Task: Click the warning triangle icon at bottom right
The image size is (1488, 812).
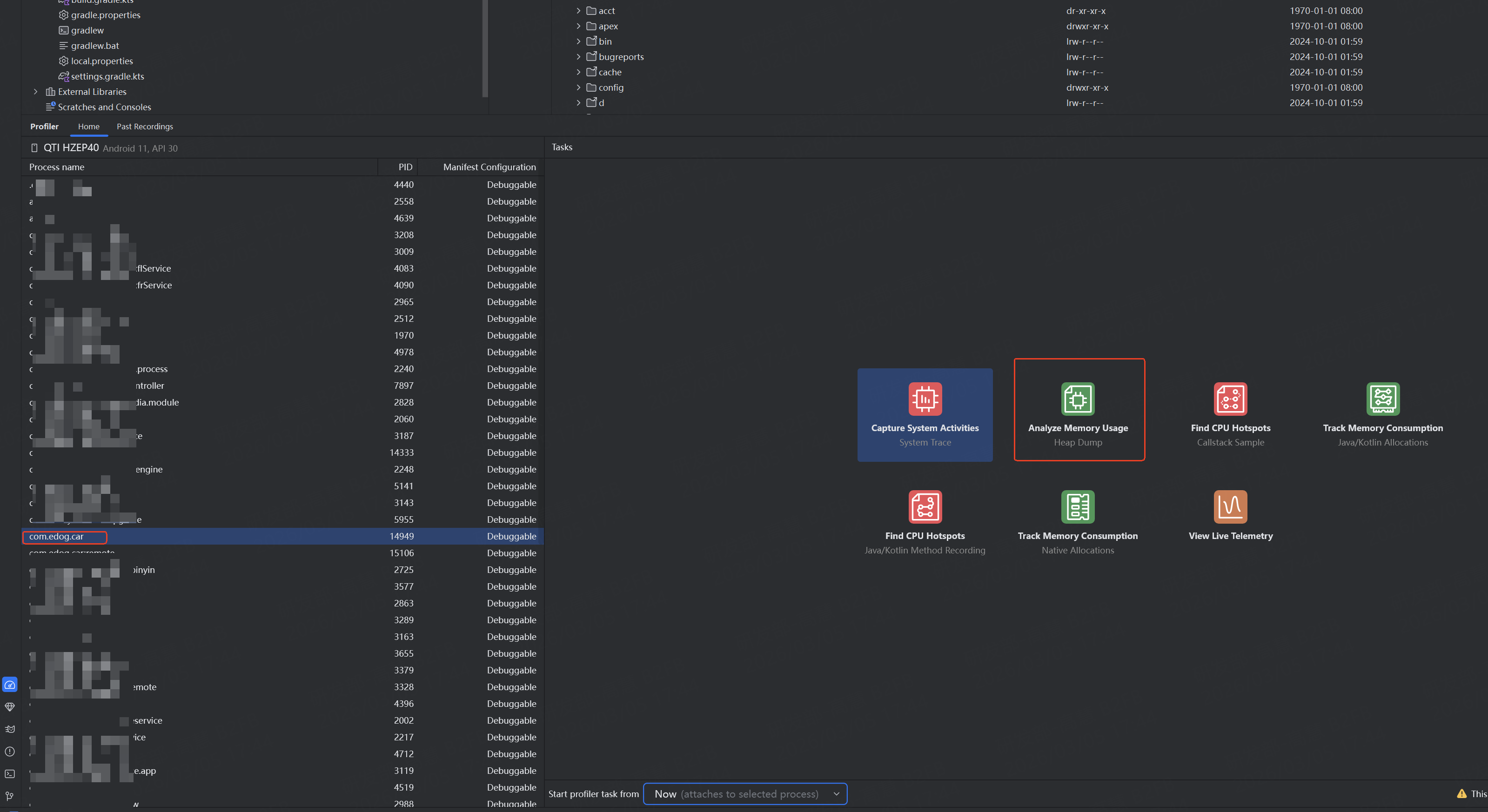Action: [x=1461, y=793]
